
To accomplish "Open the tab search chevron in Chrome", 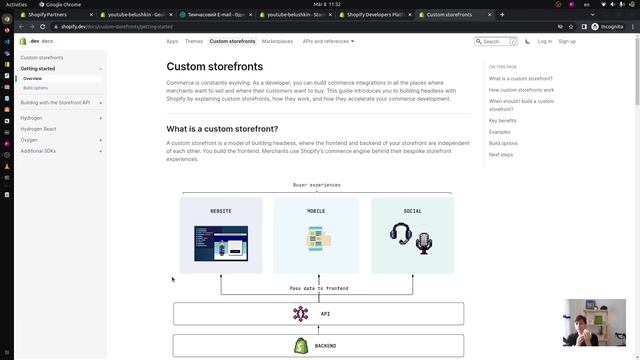I will coord(592,15).
